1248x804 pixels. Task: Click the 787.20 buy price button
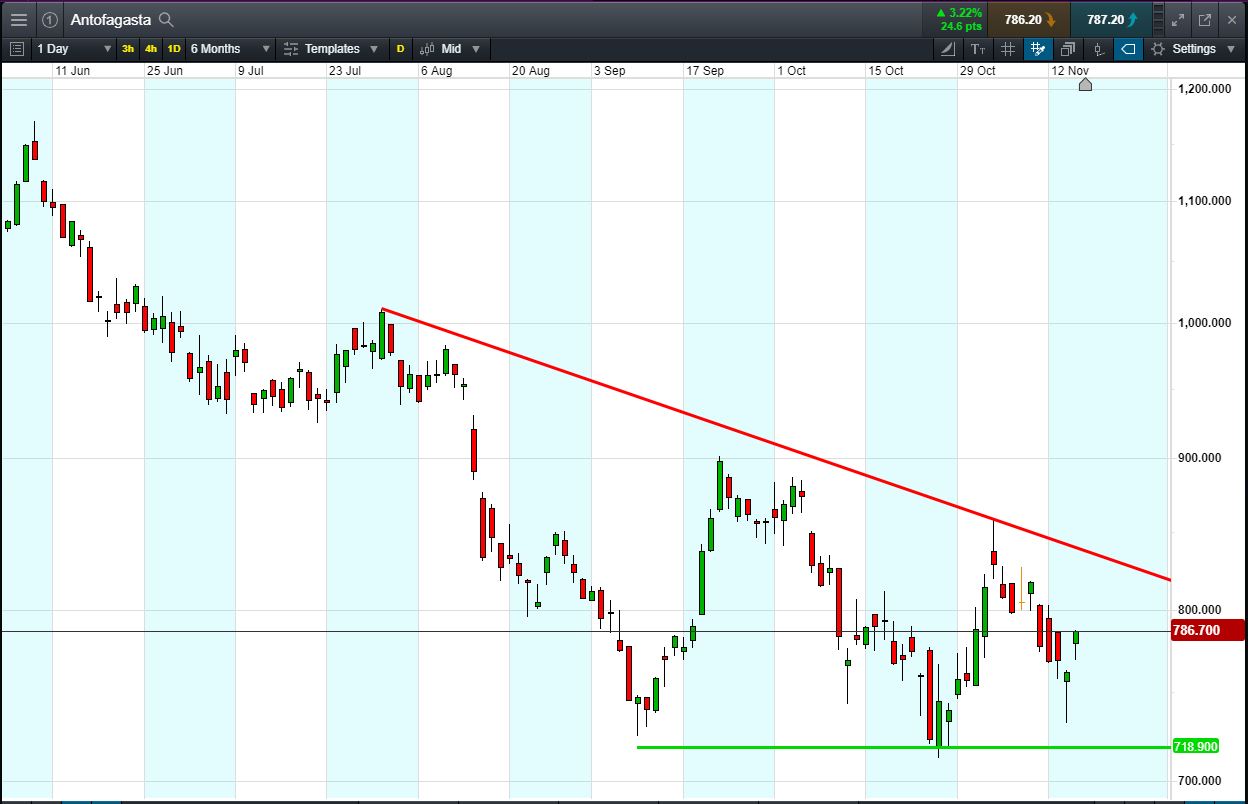pyautogui.click(x=1110, y=19)
